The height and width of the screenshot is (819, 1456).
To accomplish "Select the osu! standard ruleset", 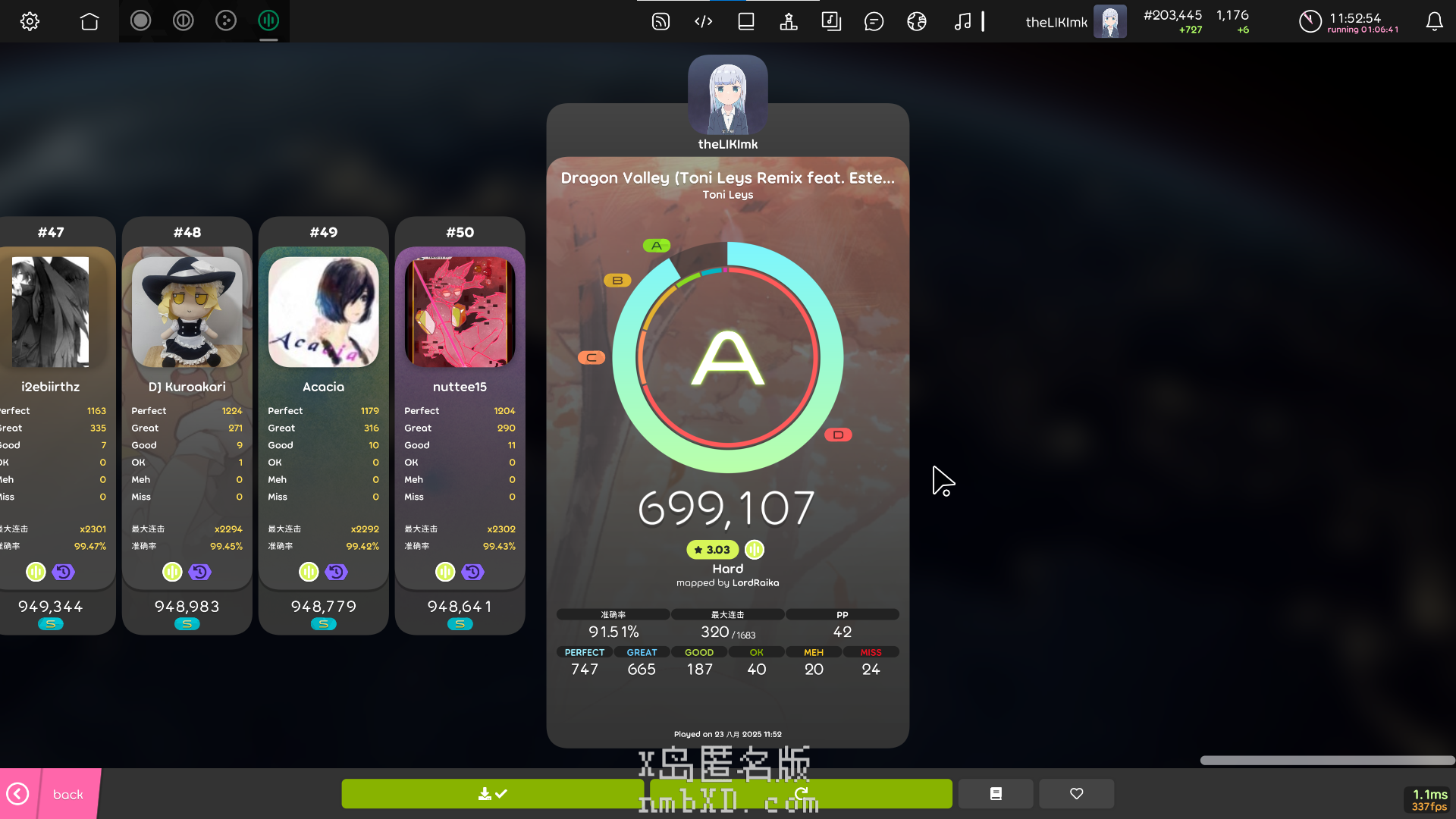I will (140, 21).
